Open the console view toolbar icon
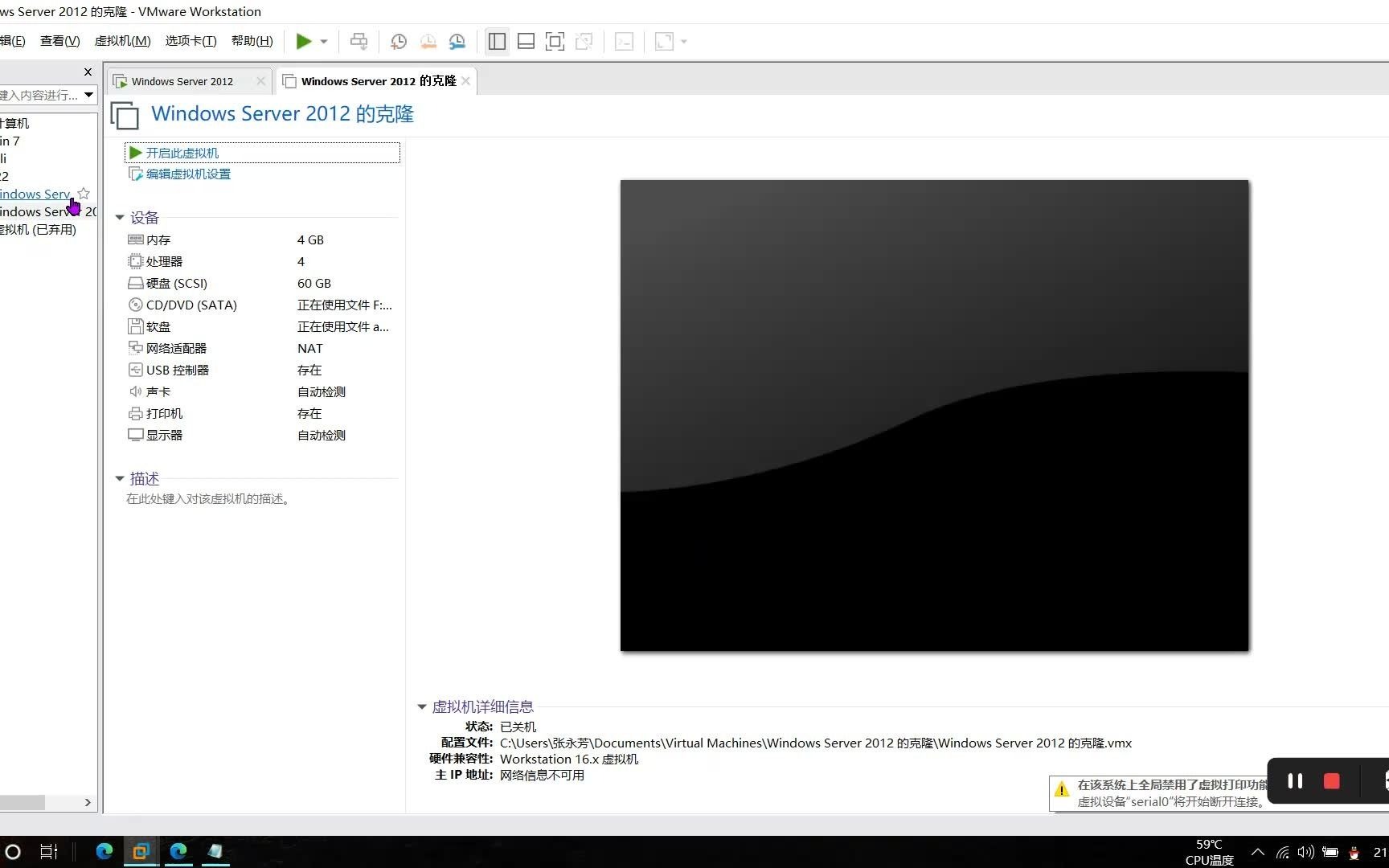The image size is (1389, 868). coord(624,42)
